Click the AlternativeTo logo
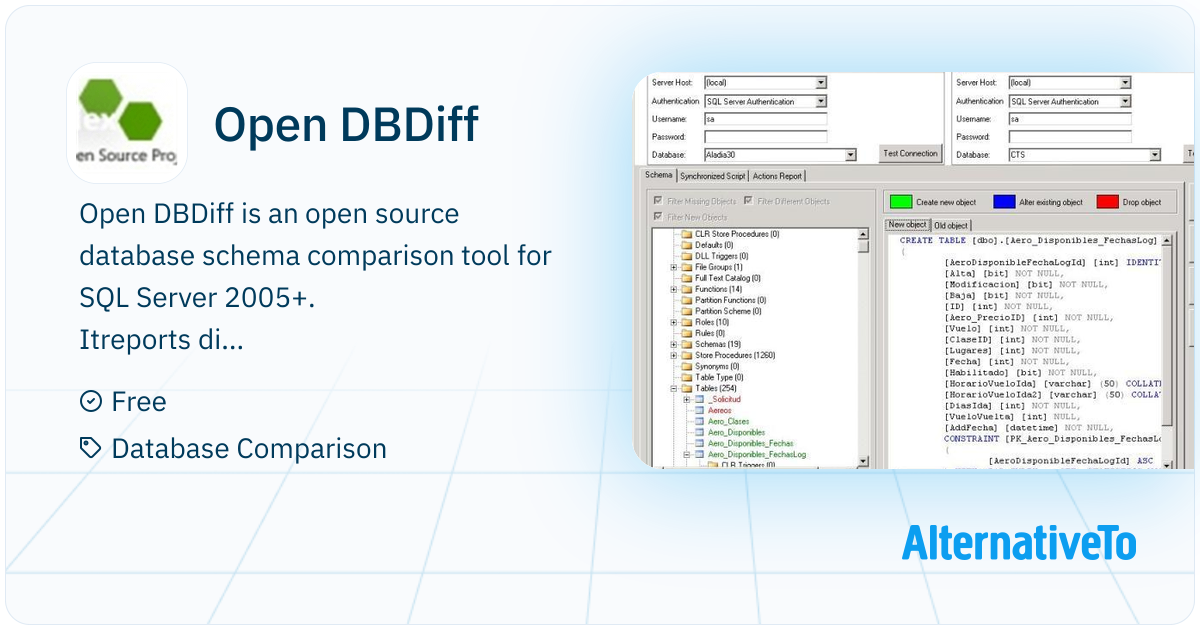The image size is (1200, 630). 1019,542
